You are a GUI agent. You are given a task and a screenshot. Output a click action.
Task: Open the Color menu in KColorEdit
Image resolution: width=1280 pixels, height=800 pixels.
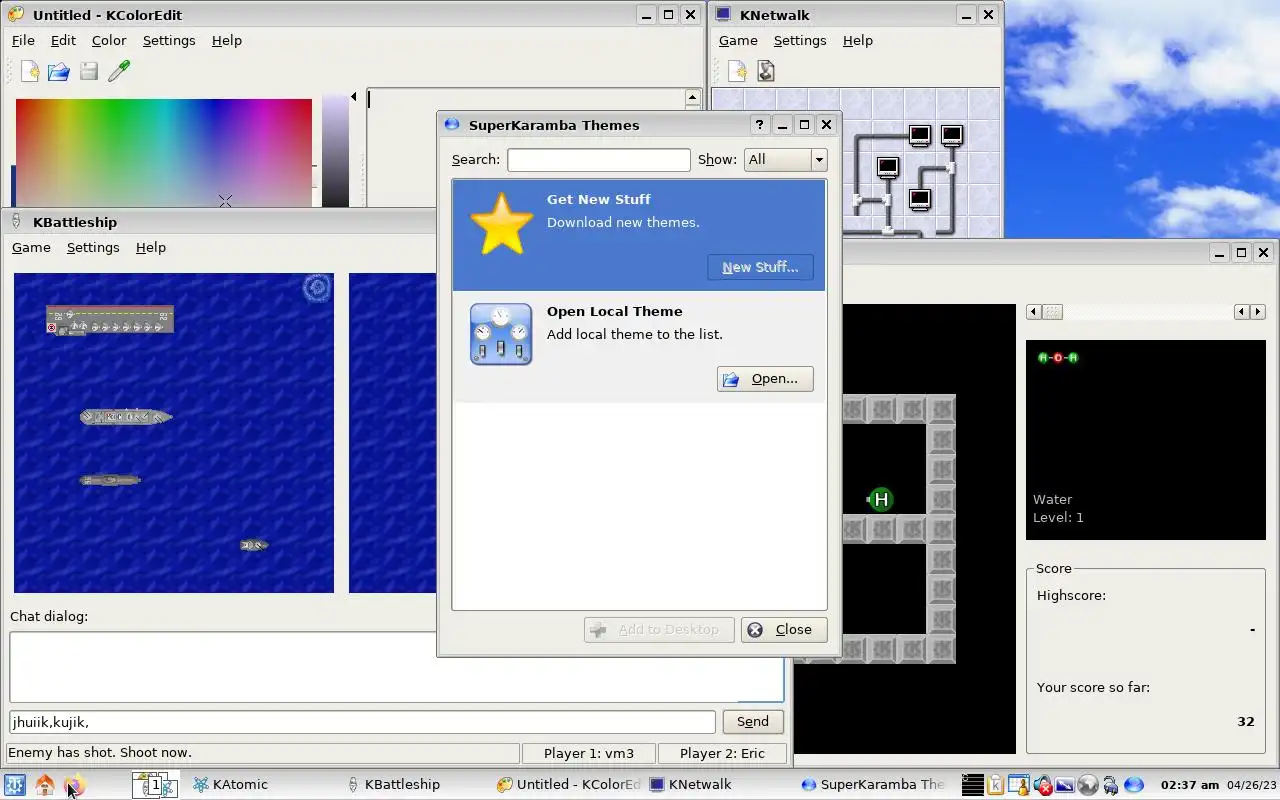(109, 41)
